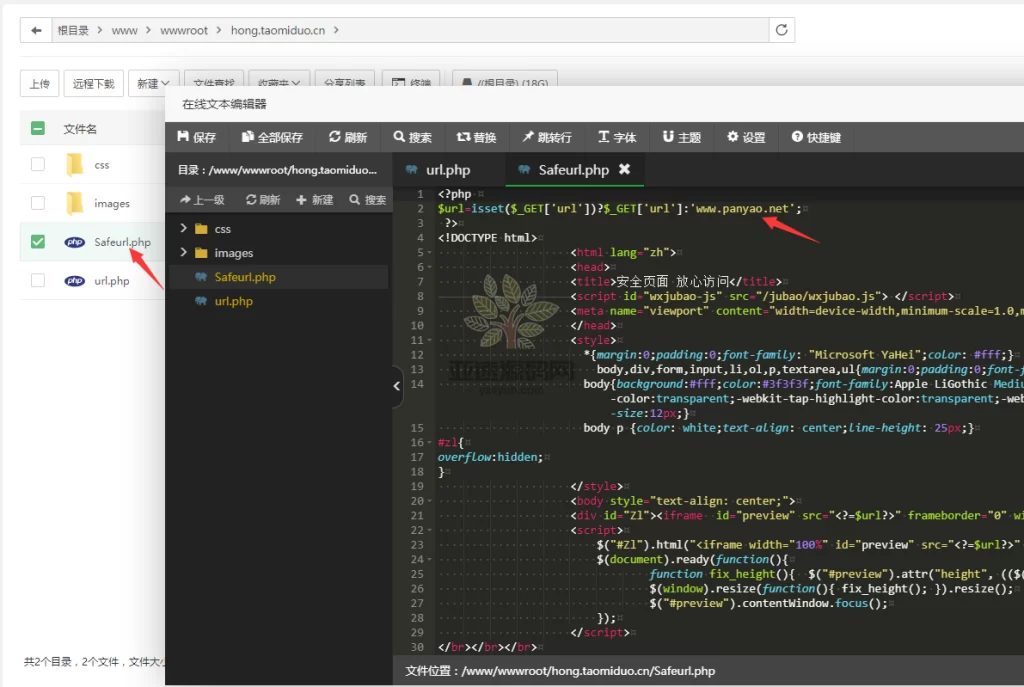This screenshot has width=1024, height=687.
Task: Open the Theme selector
Action: [681, 137]
